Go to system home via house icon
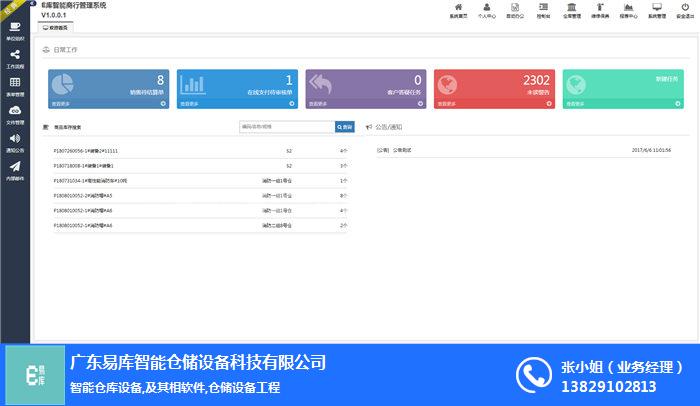This screenshot has height=406, width=700. click(458, 7)
